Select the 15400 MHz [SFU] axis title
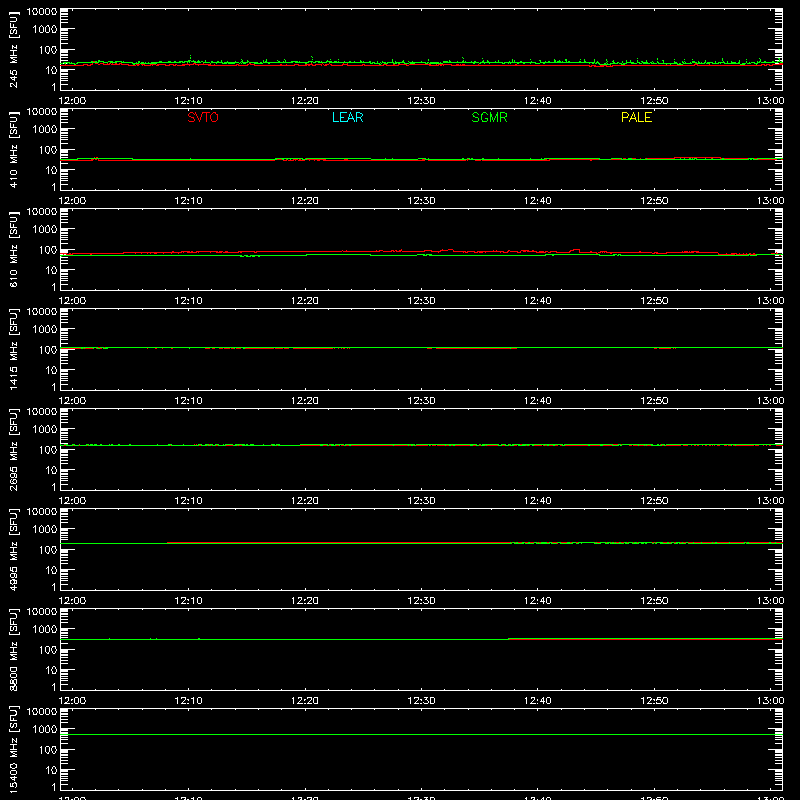The width and height of the screenshot is (800, 800). (14, 749)
